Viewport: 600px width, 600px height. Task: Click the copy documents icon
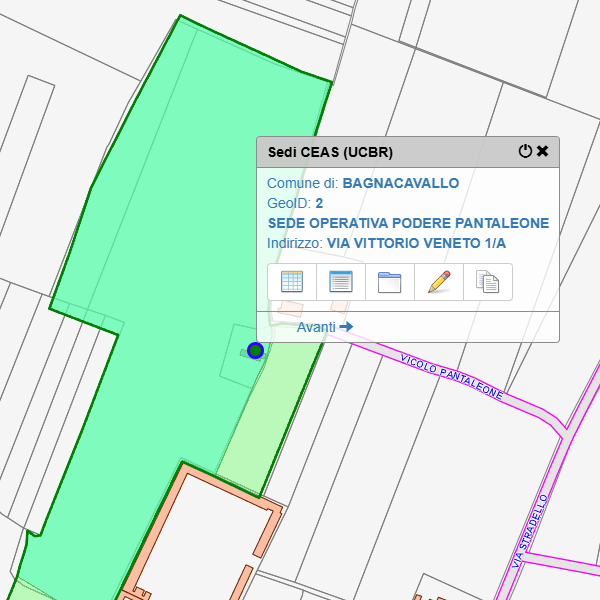click(487, 282)
